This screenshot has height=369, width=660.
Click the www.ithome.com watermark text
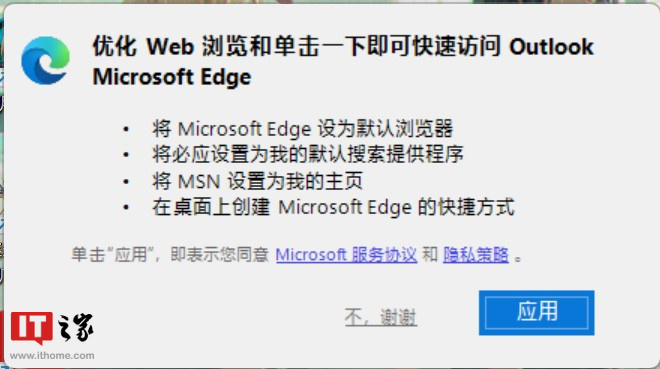[x=52, y=356]
